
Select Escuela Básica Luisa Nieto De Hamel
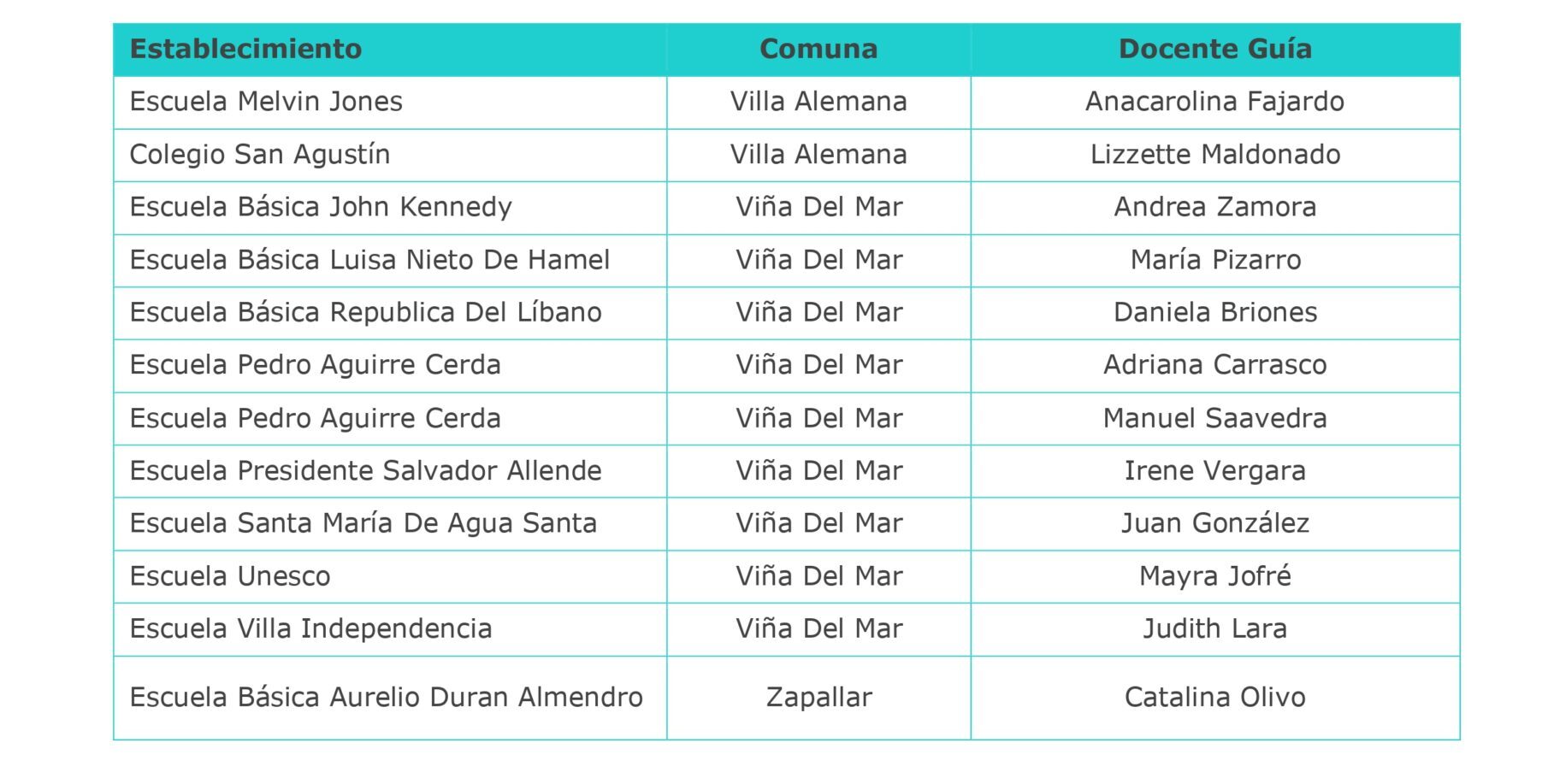369,260
